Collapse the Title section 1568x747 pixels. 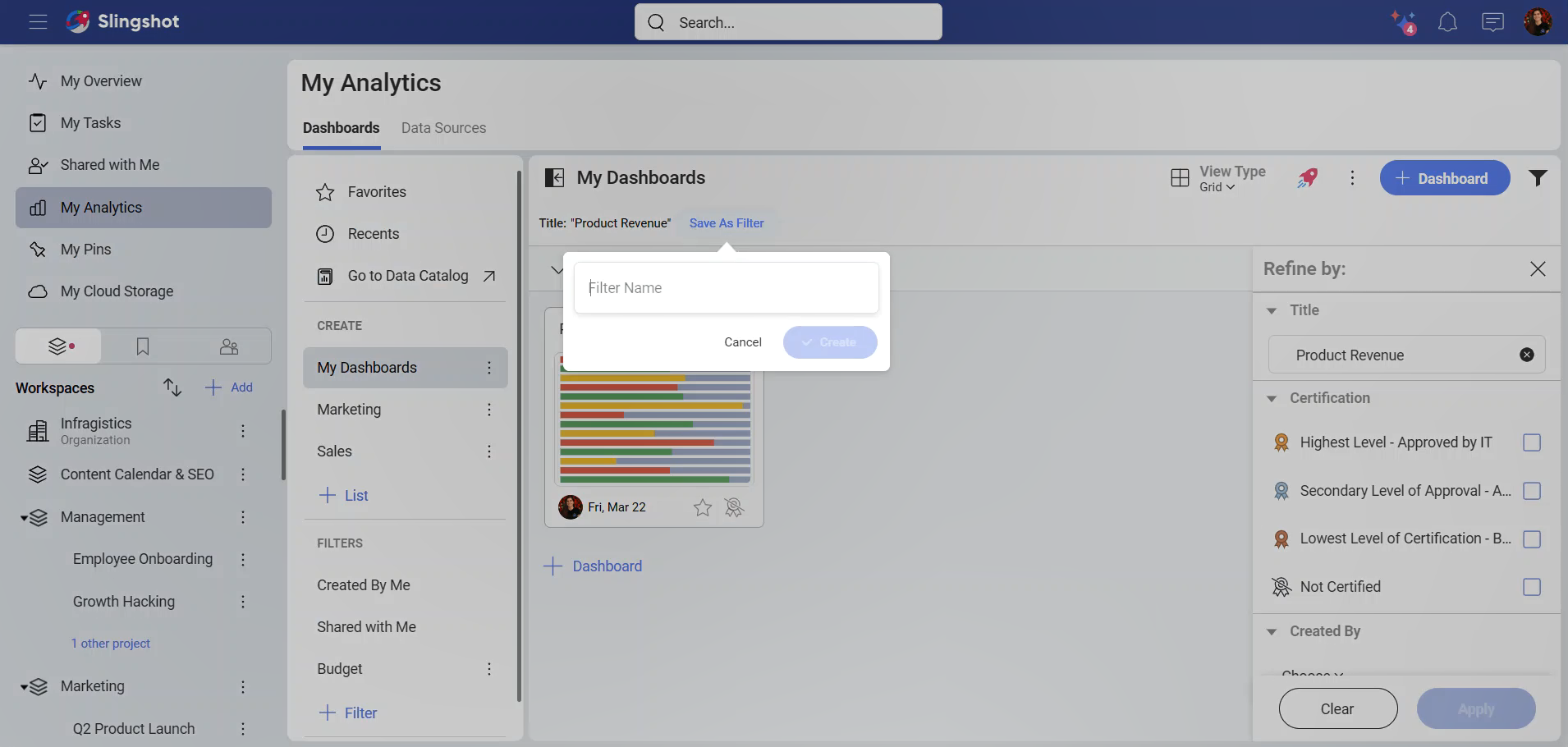[1272, 310]
